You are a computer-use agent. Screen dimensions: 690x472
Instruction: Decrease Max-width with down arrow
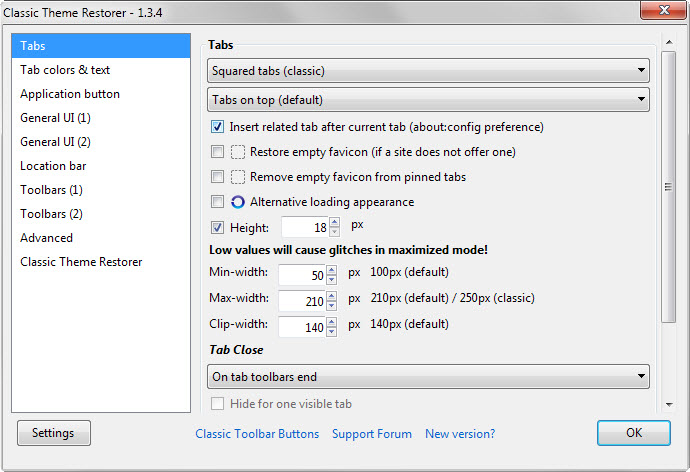pos(332,306)
